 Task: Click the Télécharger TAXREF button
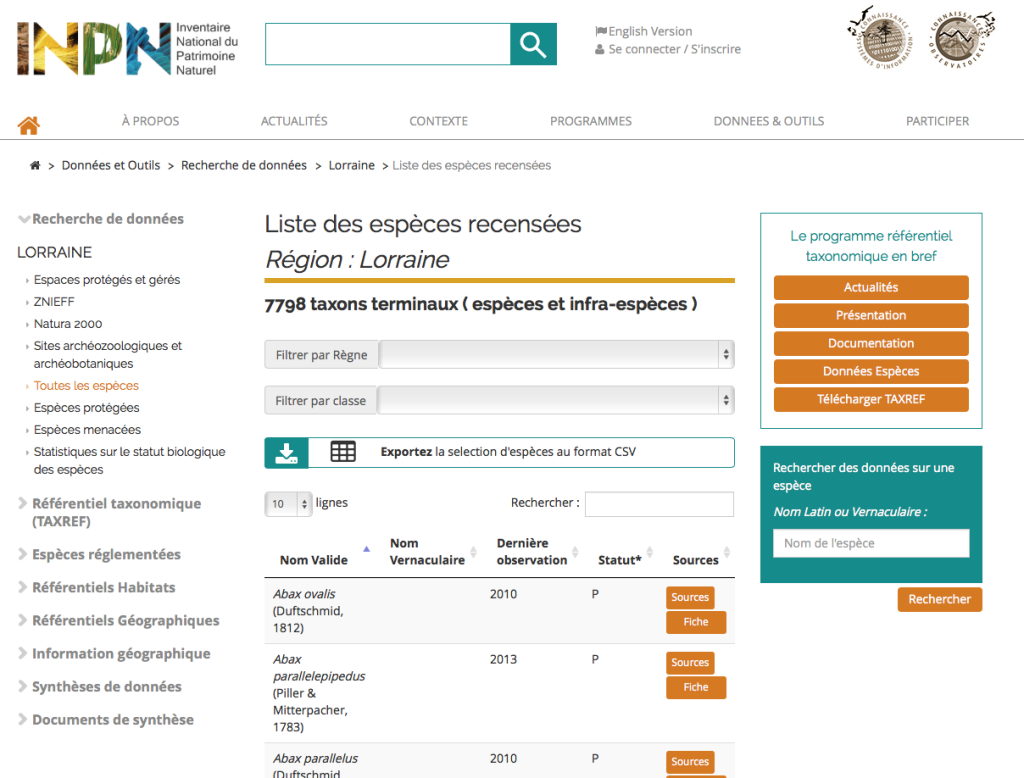[871, 400]
